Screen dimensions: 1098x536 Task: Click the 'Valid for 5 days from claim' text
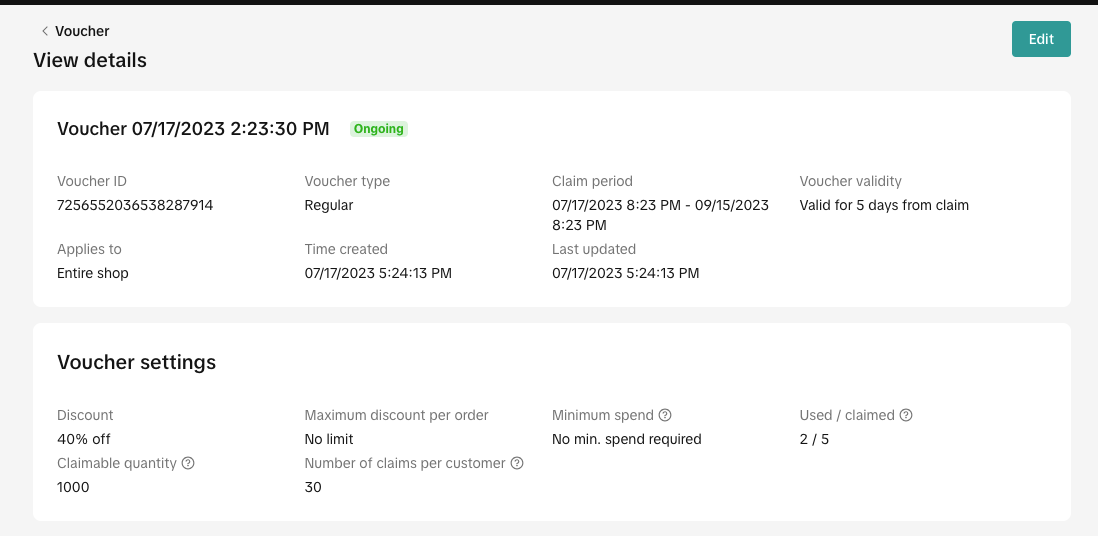(884, 205)
